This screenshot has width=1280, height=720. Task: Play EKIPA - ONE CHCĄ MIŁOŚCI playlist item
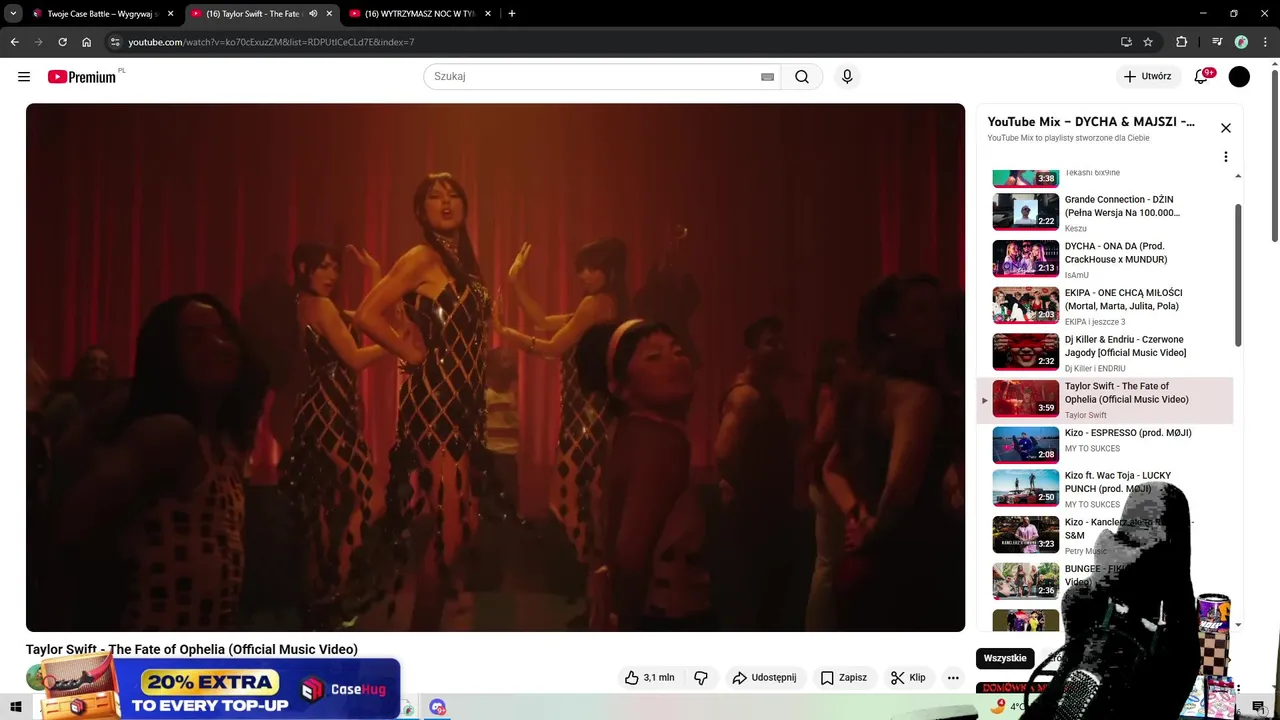click(x=1107, y=306)
